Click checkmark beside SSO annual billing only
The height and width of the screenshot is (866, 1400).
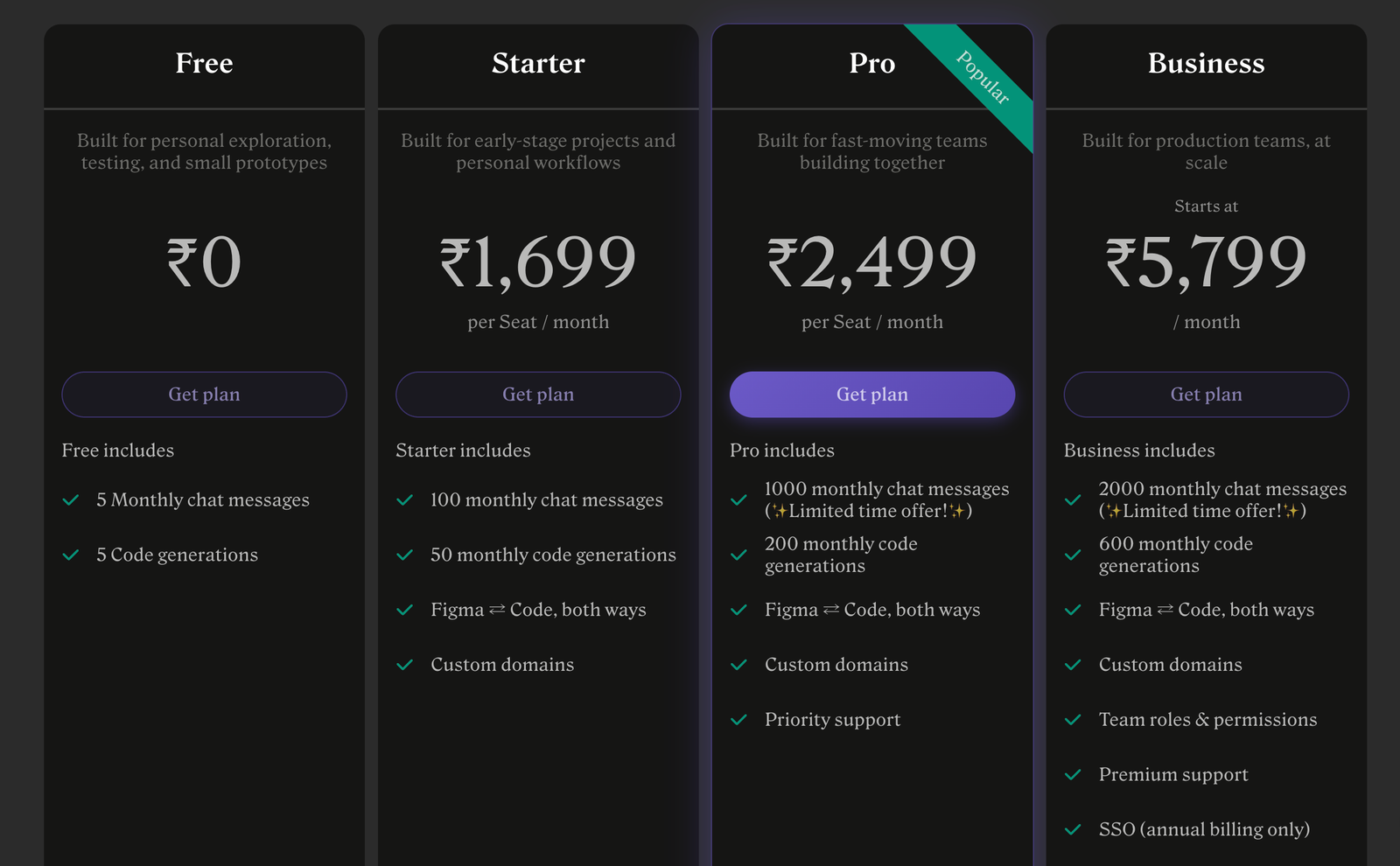pyautogui.click(x=1074, y=829)
